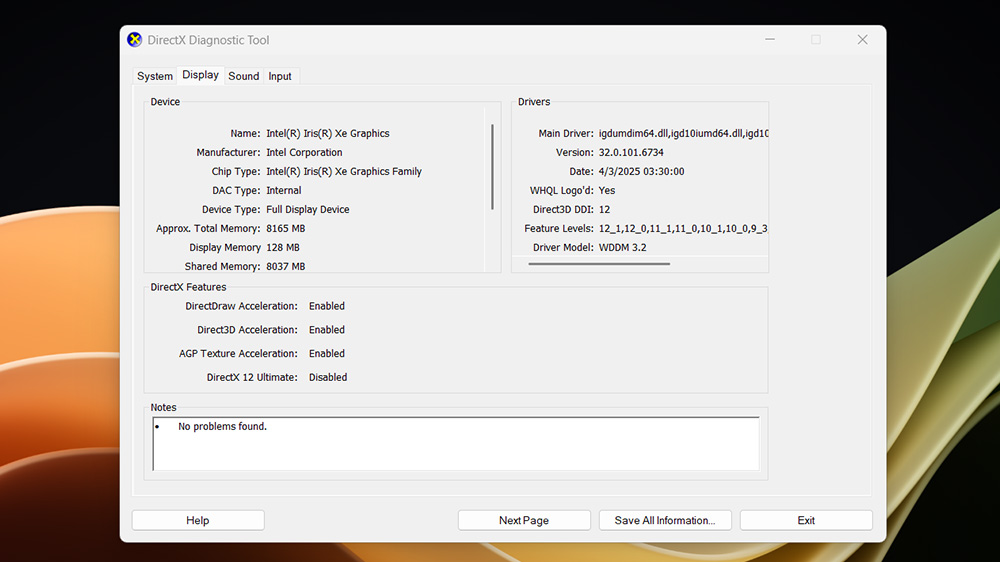
Task: Click the Direct3D DDI value '12'
Action: coord(605,209)
